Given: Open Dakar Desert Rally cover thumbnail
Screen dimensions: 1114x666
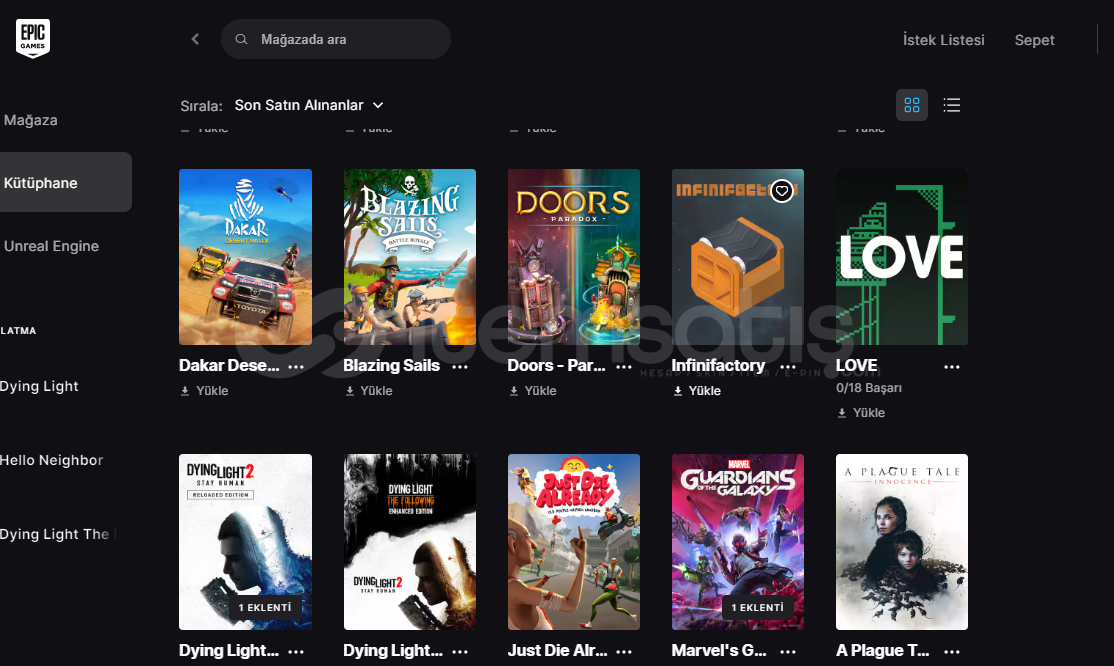Looking at the screenshot, I should coord(245,257).
